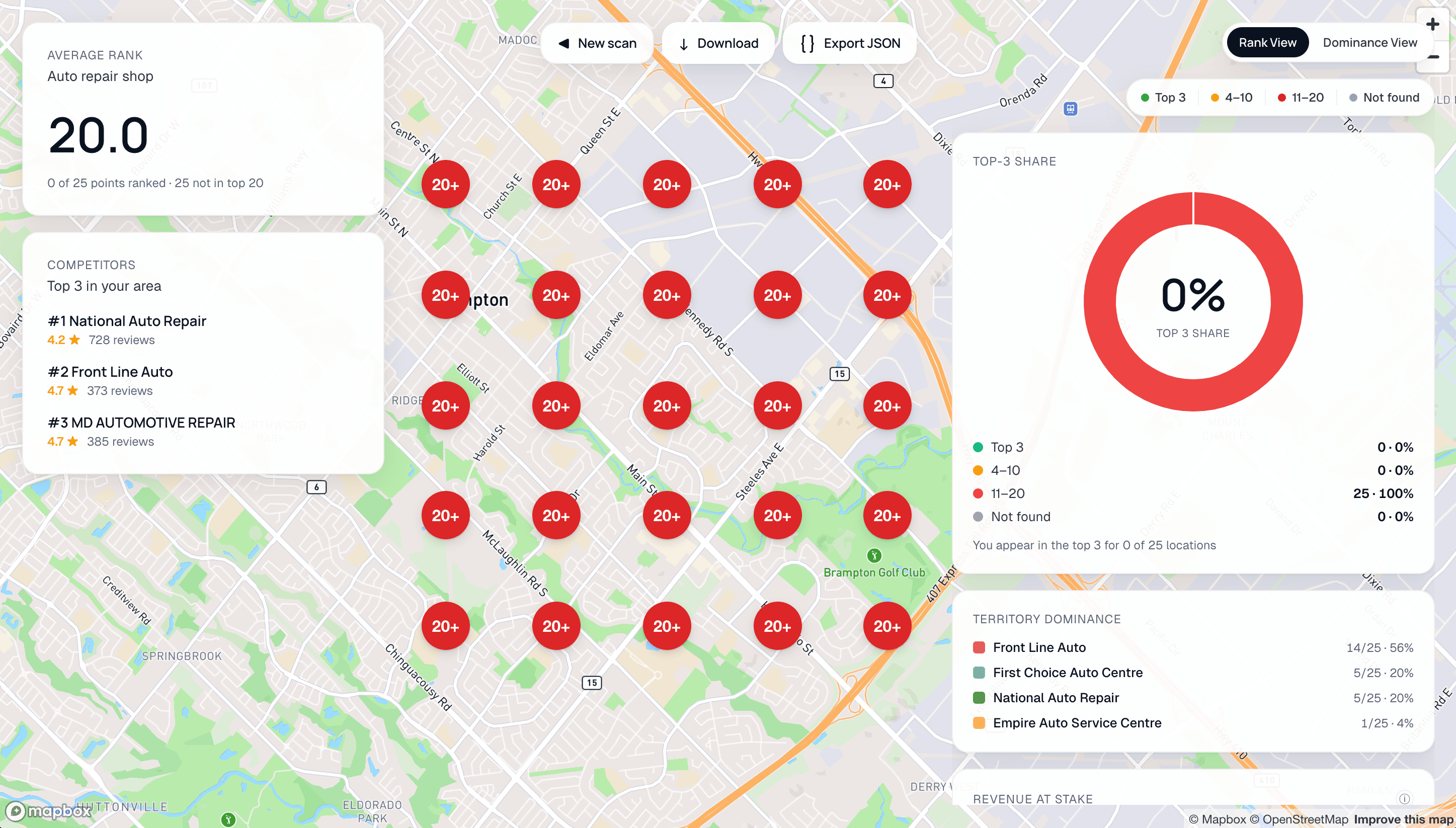Click the grey Not found dot under the donut

(x=978, y=516)
